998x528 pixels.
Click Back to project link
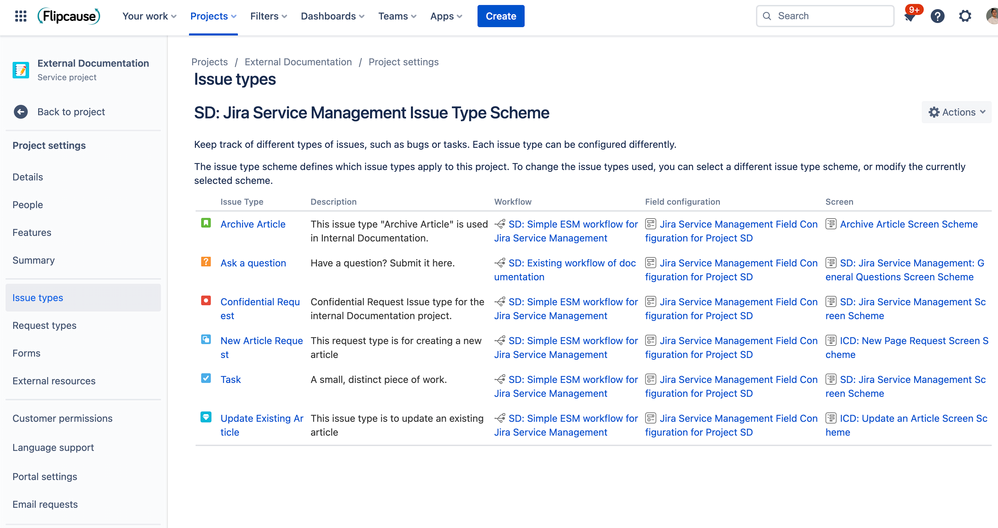pyautogui.click(x=71, y=111)
